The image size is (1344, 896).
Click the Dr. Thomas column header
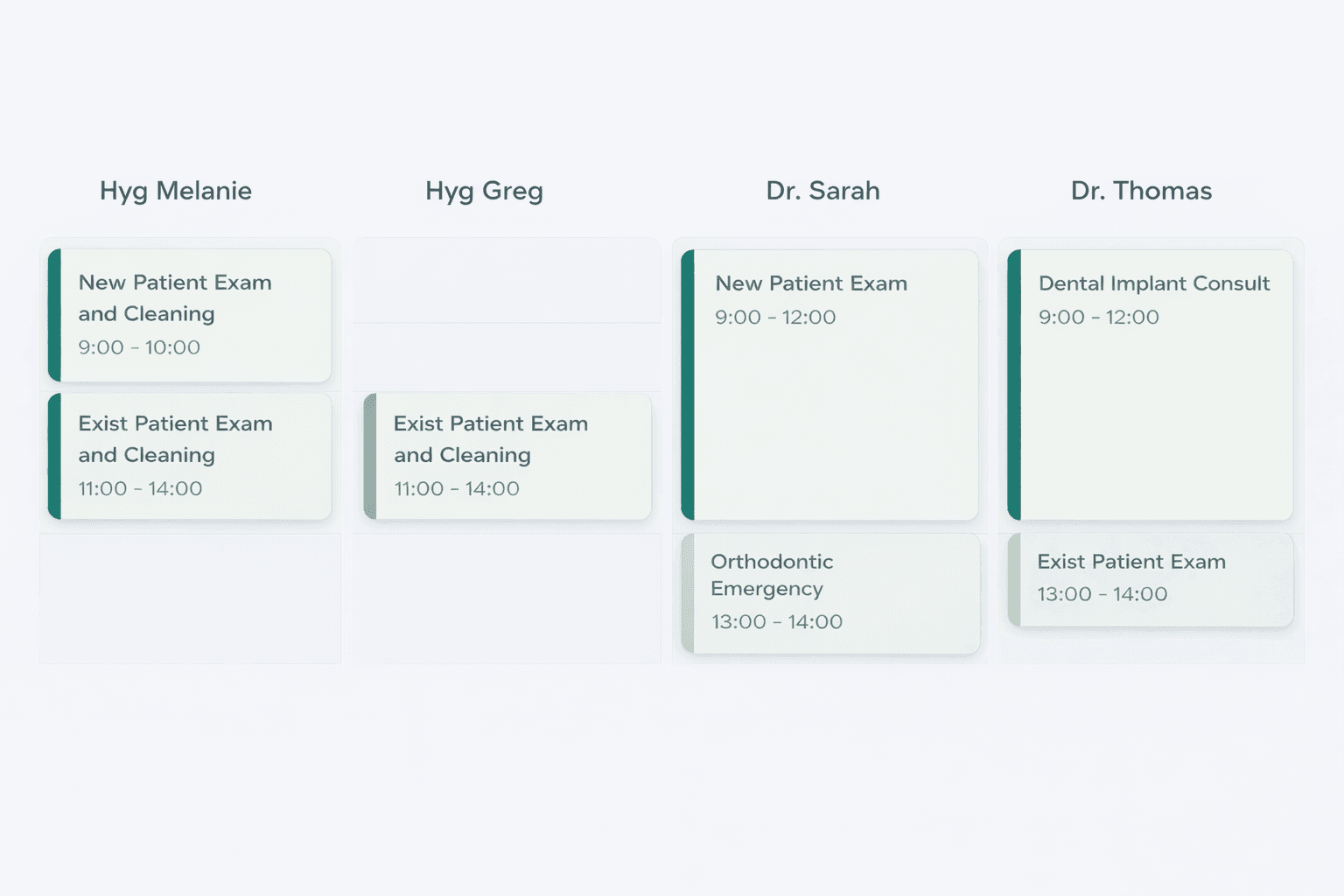(1141, 191)
